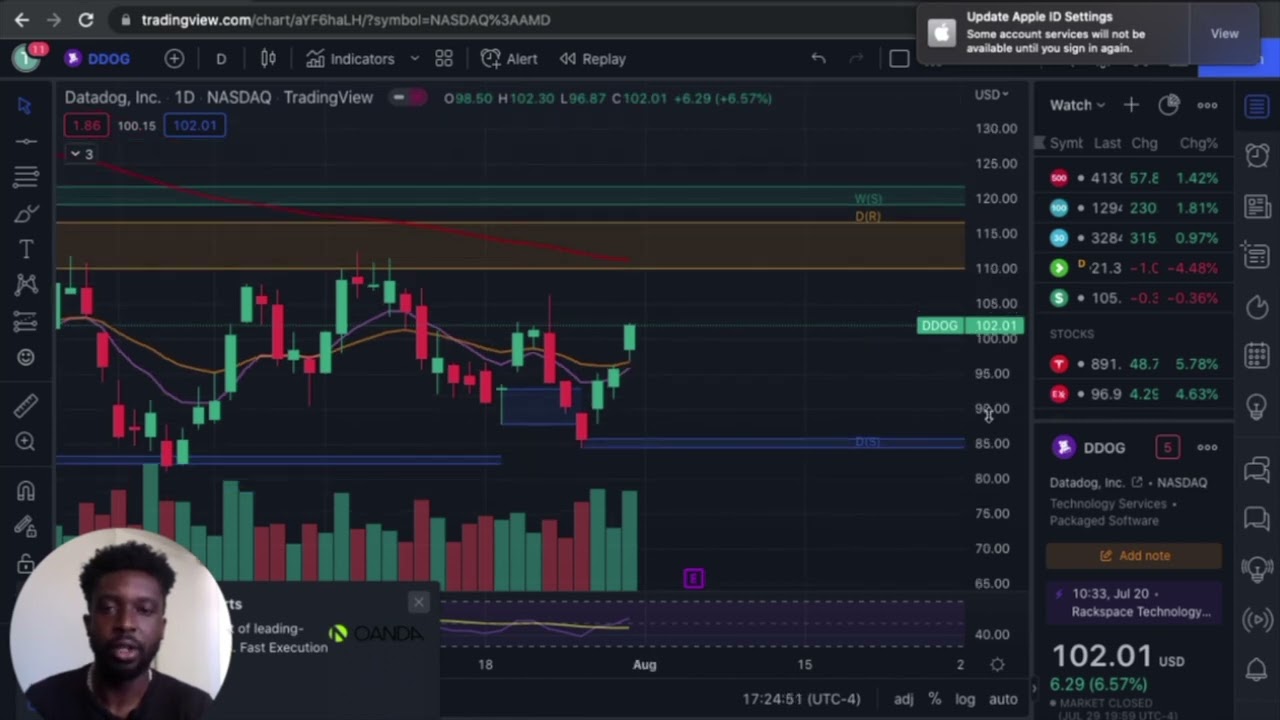Toggle stay in drawing mode
The height and width of the screenshot is (720, 1280).
coord(25,527)
